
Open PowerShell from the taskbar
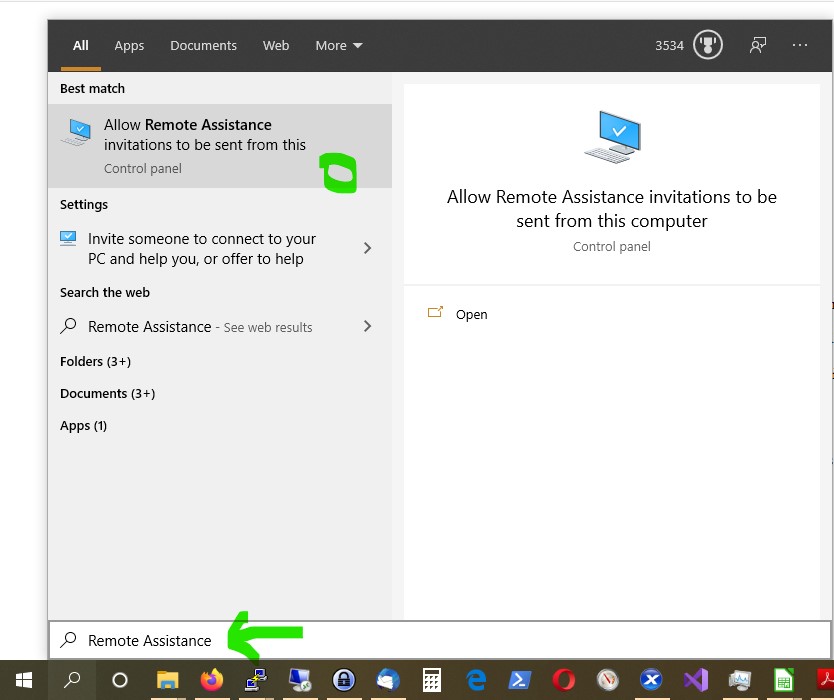tap(520, 680)
